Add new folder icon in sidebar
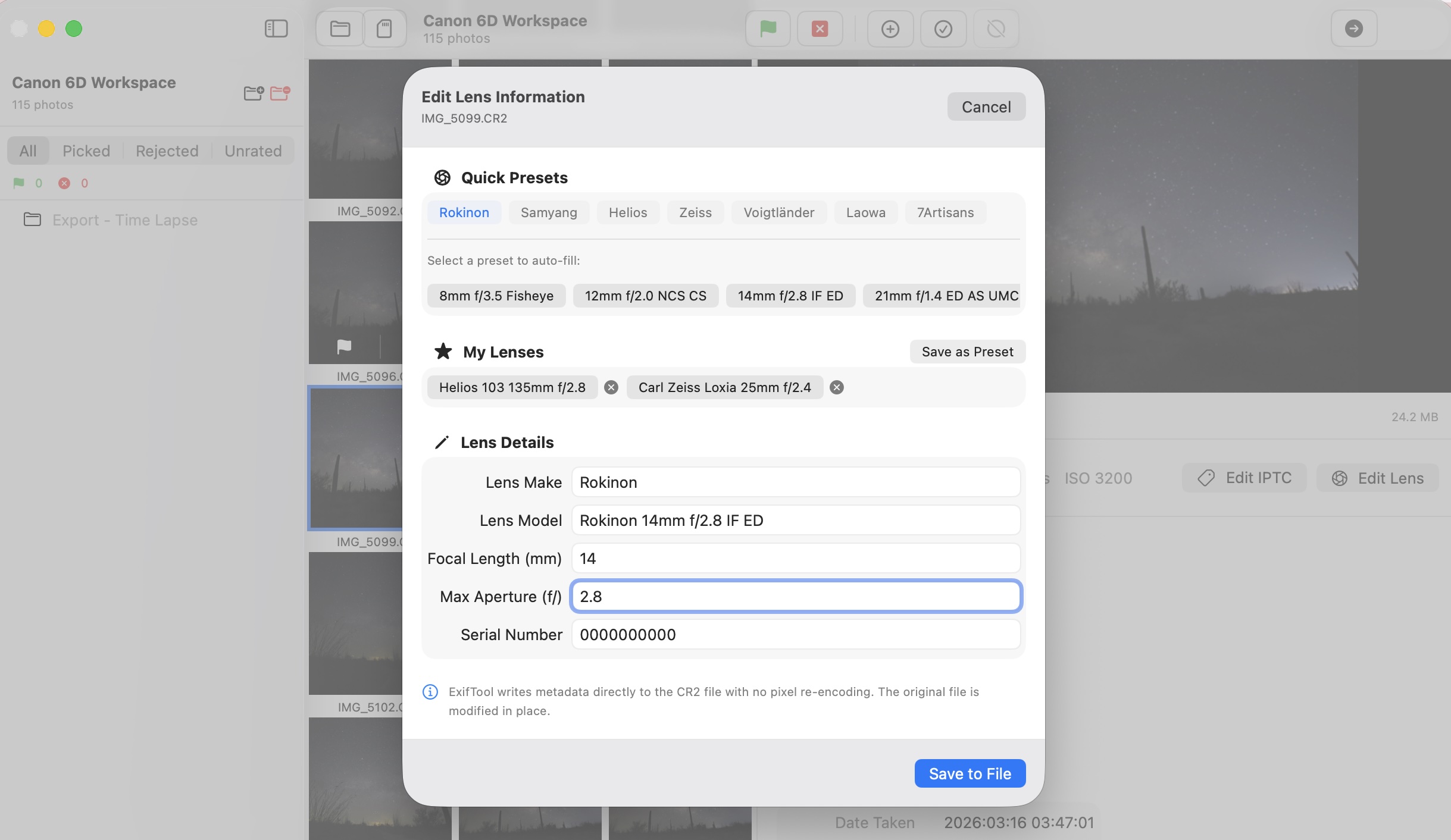 (254, 93)
